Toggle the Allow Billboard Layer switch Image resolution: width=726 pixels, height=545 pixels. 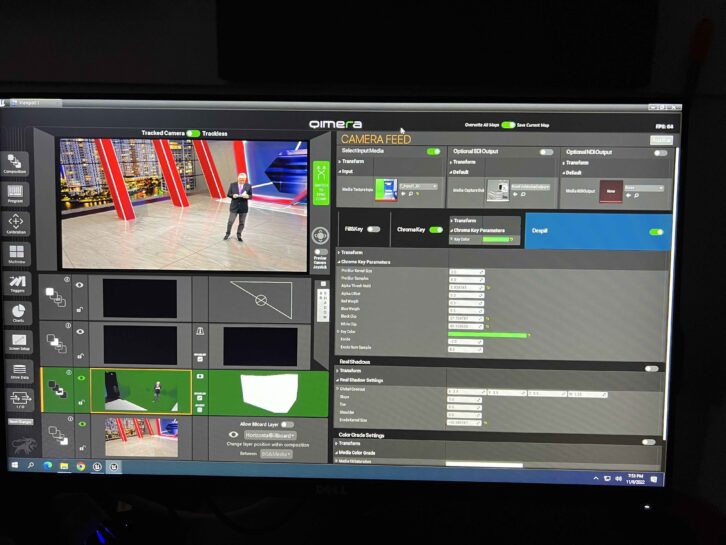287,424
